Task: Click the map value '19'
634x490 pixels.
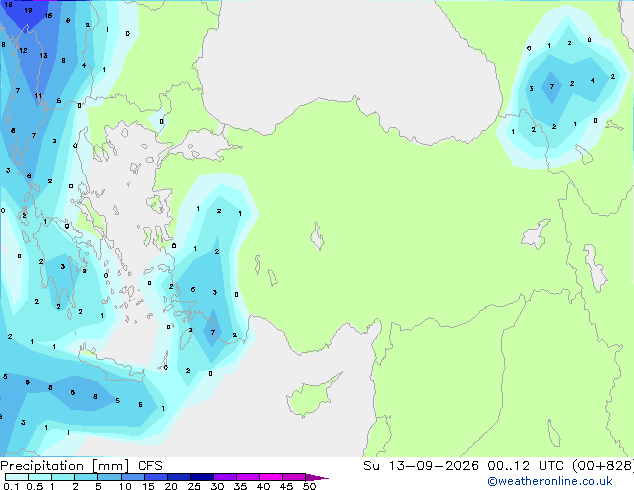Action: (28, 11)
